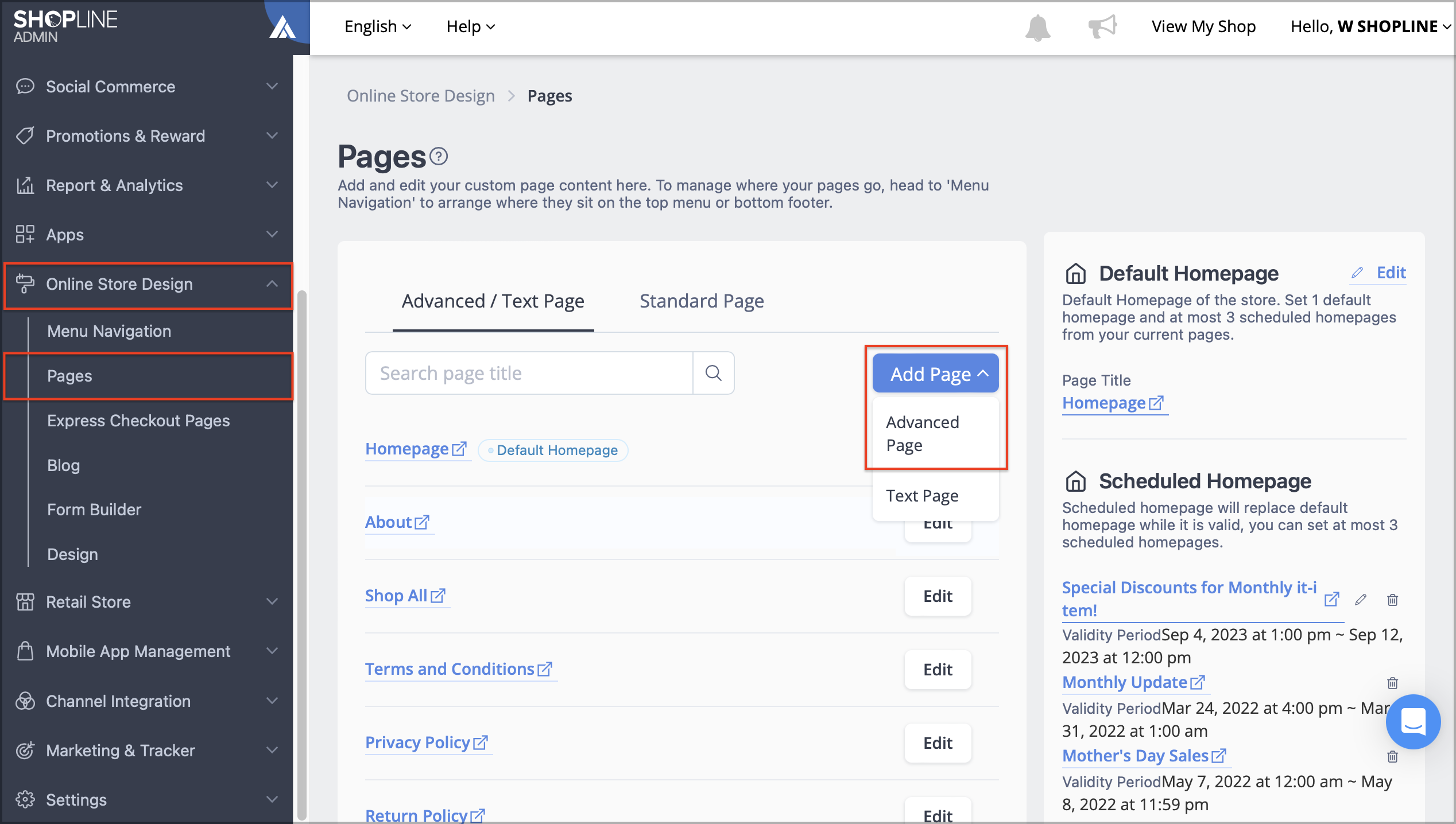Click the Add Page button
The width and height of the screenshot is (1456, 824).
tap(935, 374)
